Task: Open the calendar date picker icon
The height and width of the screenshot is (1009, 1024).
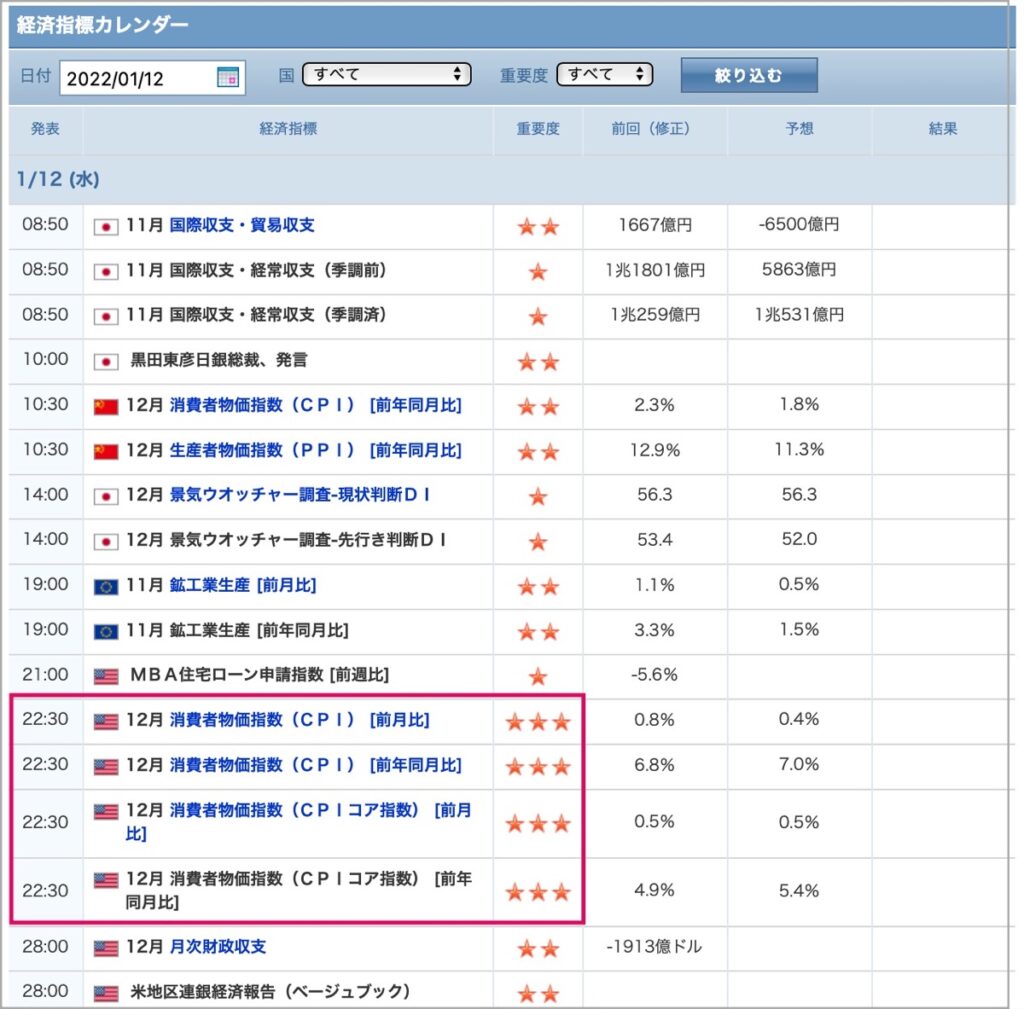Action: [228, 77]
